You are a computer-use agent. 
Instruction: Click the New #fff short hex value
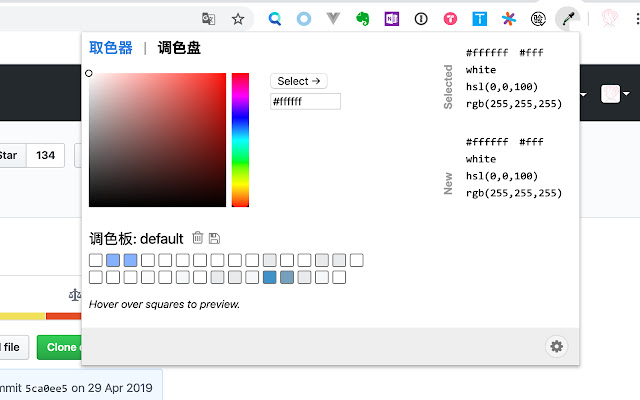click(x=531, y=142)
